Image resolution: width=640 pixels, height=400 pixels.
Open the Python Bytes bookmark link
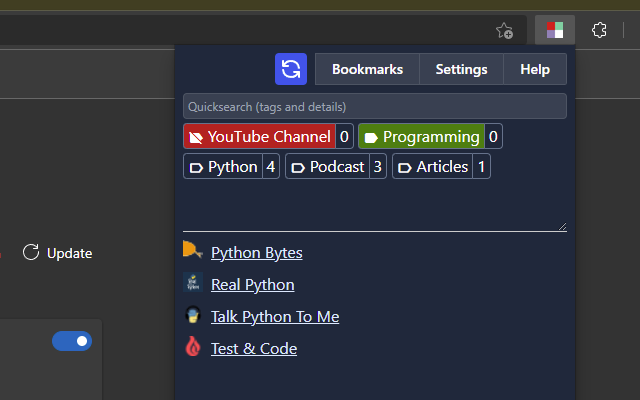[x=257, y=253]
